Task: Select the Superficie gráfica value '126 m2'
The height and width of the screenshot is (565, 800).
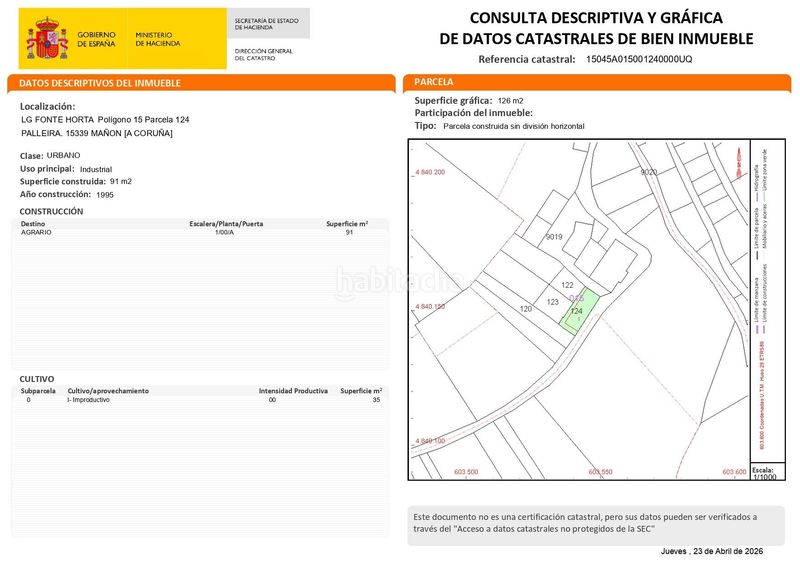Action: tap(510, 101)
